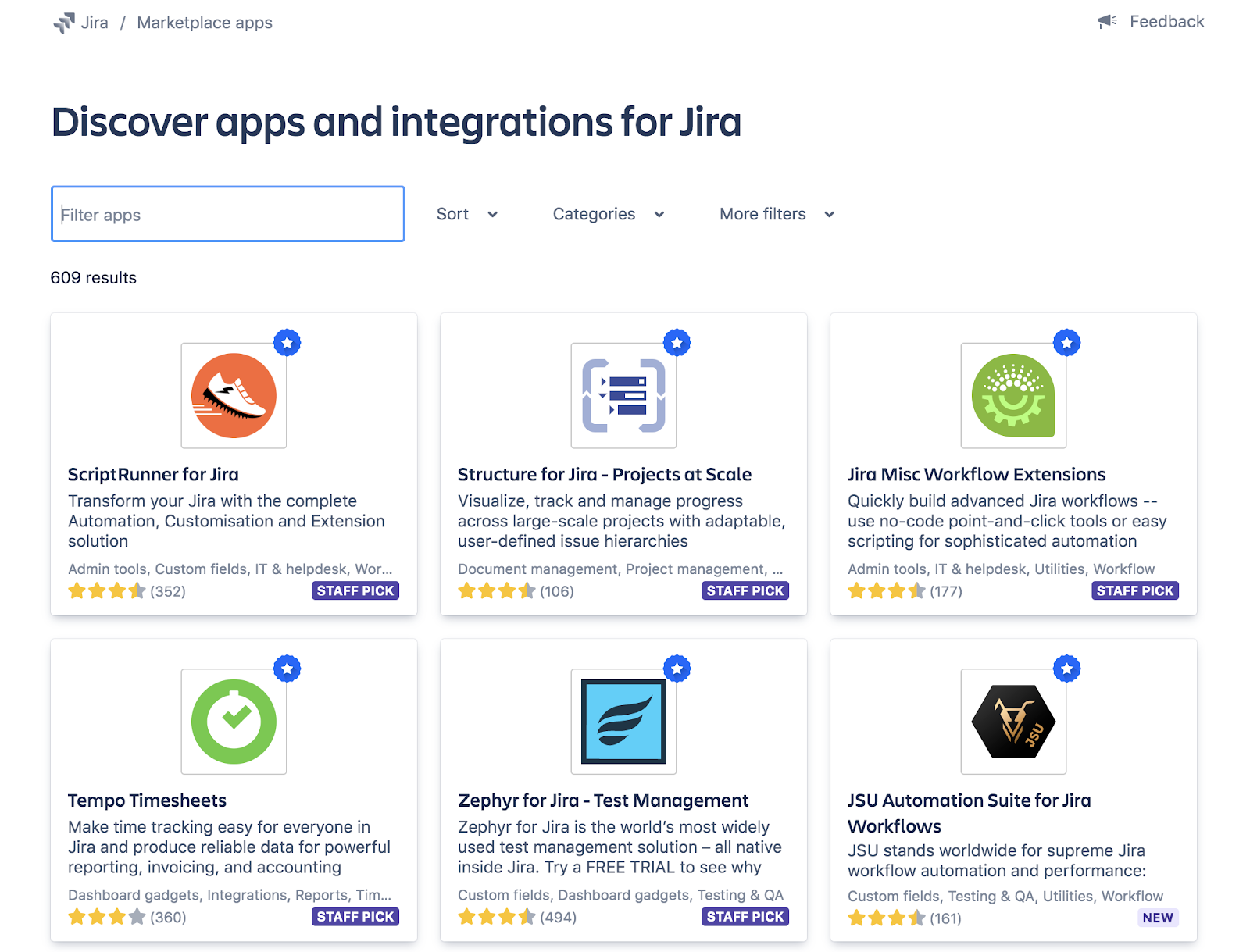Viewport: 1250px width, 952px height.
Task: Click the blue star badge on Jira Misc Workflow Extensions
Action: point(1067,343)
